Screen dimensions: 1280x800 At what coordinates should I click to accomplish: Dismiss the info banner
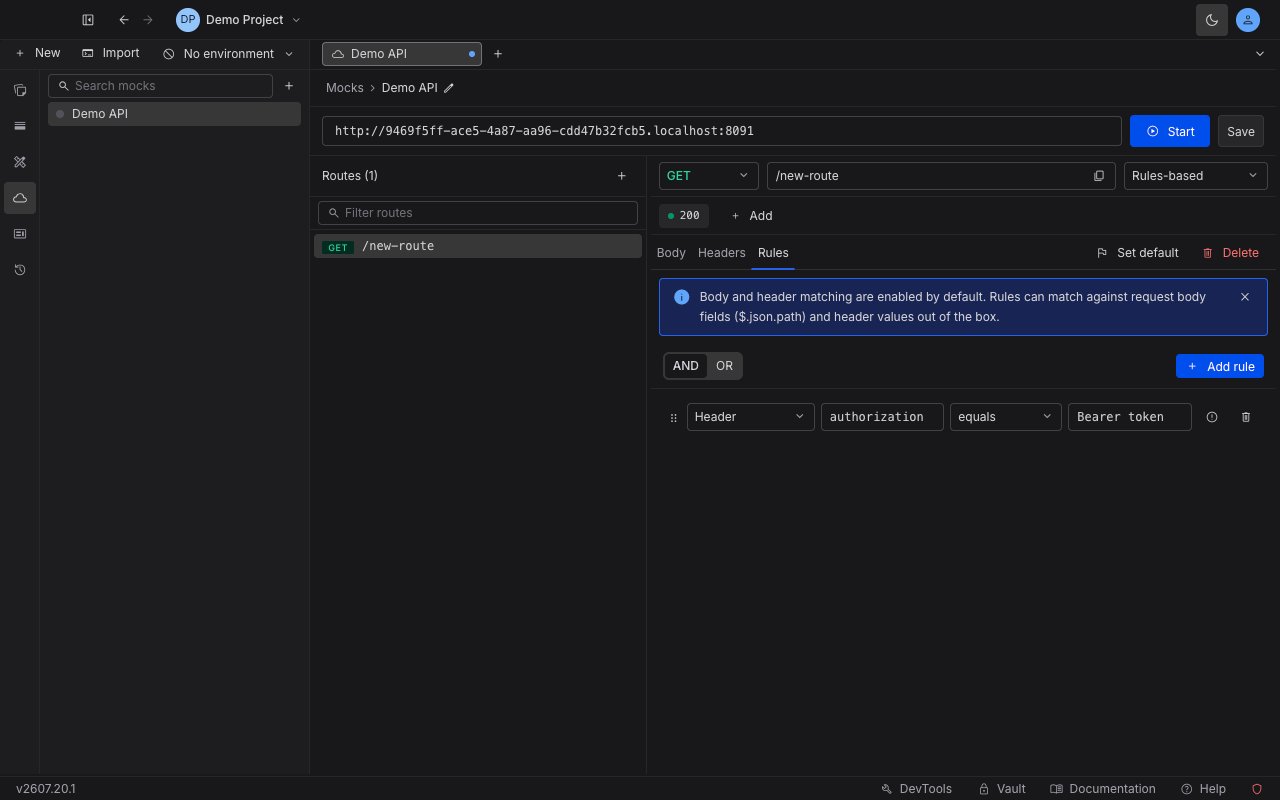(1245, 297)
